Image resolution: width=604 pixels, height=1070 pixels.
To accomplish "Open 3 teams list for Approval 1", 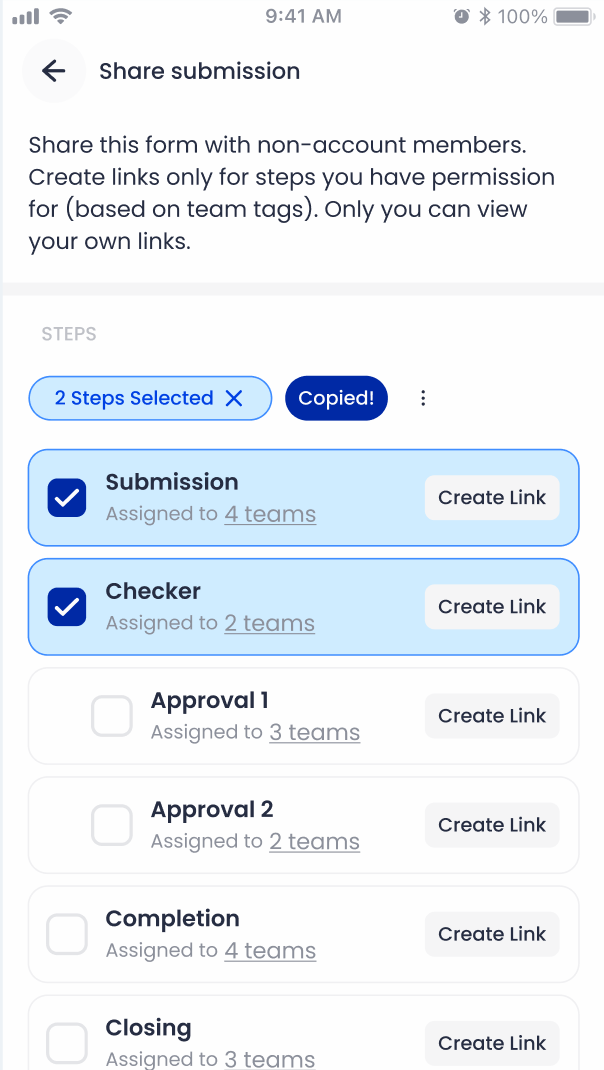I will click(x=314, y=732).
